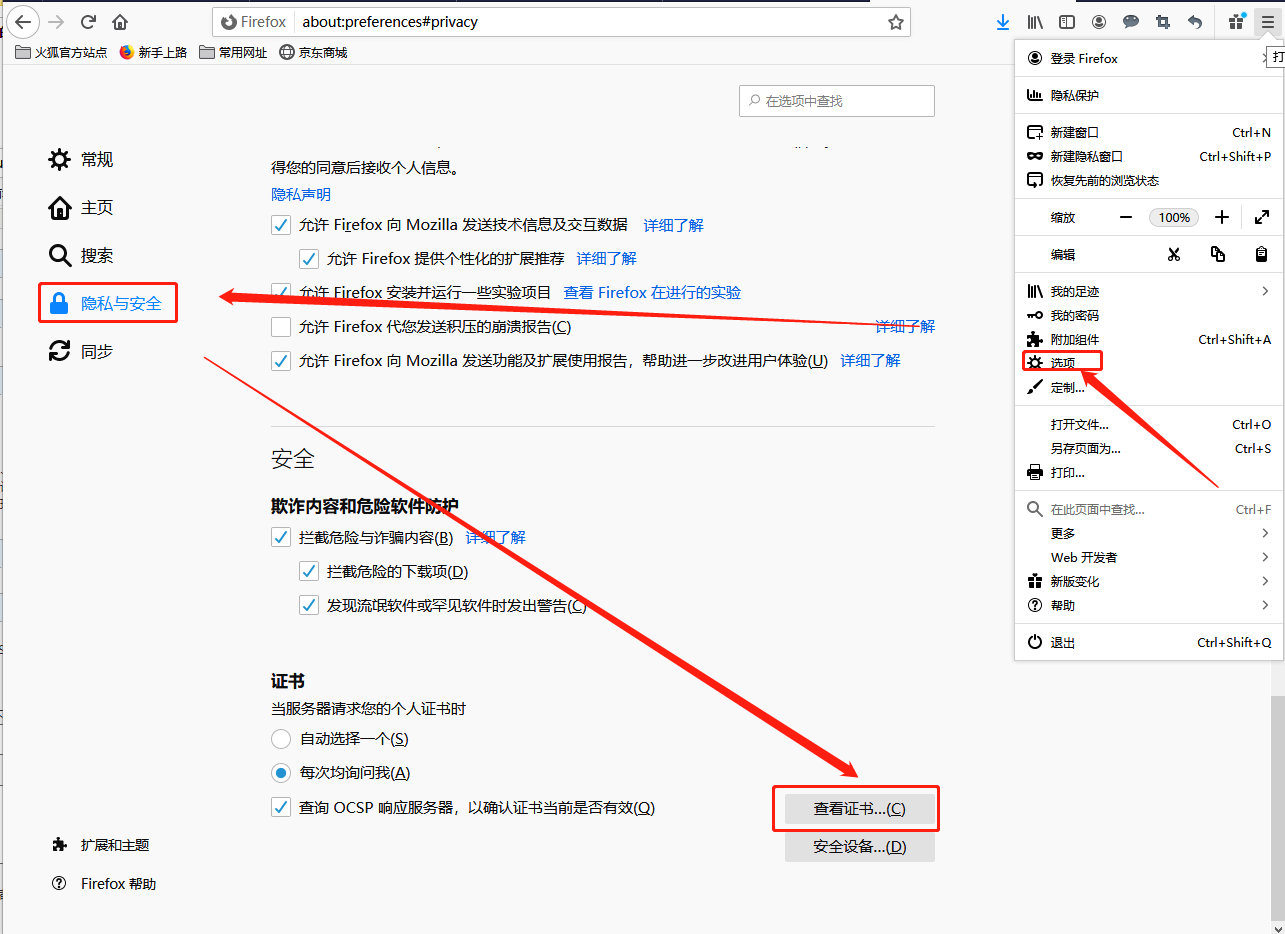Click the chat bubble toolbar icon
The height and width of the screenshot is (934, 1285).
pyautogui.click(x=1131, y=21)
